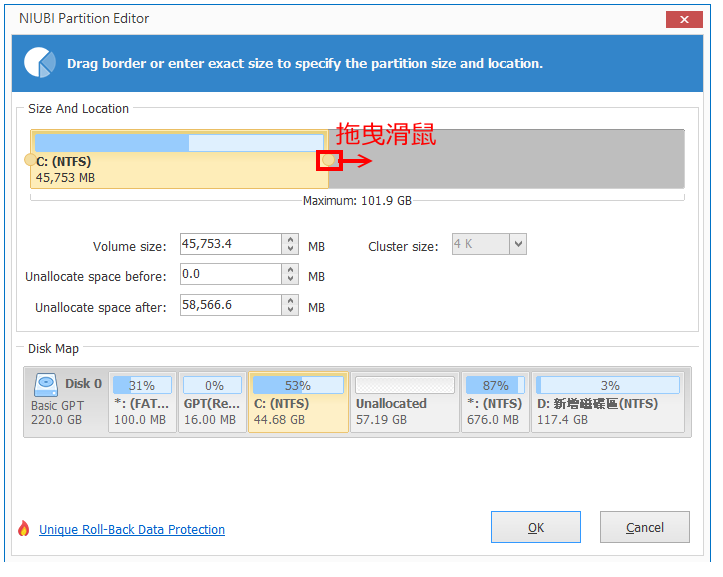Select the Unallocated 57.19 GB block
This screenshot has height=577, width=723.
[x=405, y=402]
